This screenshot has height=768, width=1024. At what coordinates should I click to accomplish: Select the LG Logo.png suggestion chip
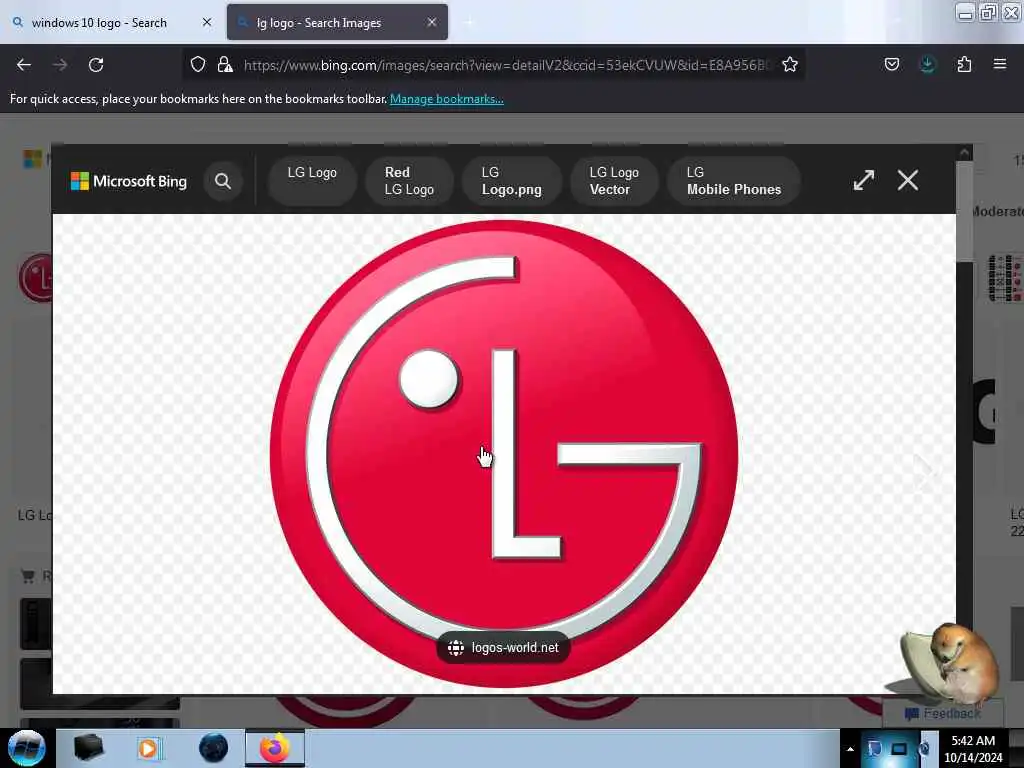coord(511,181)
